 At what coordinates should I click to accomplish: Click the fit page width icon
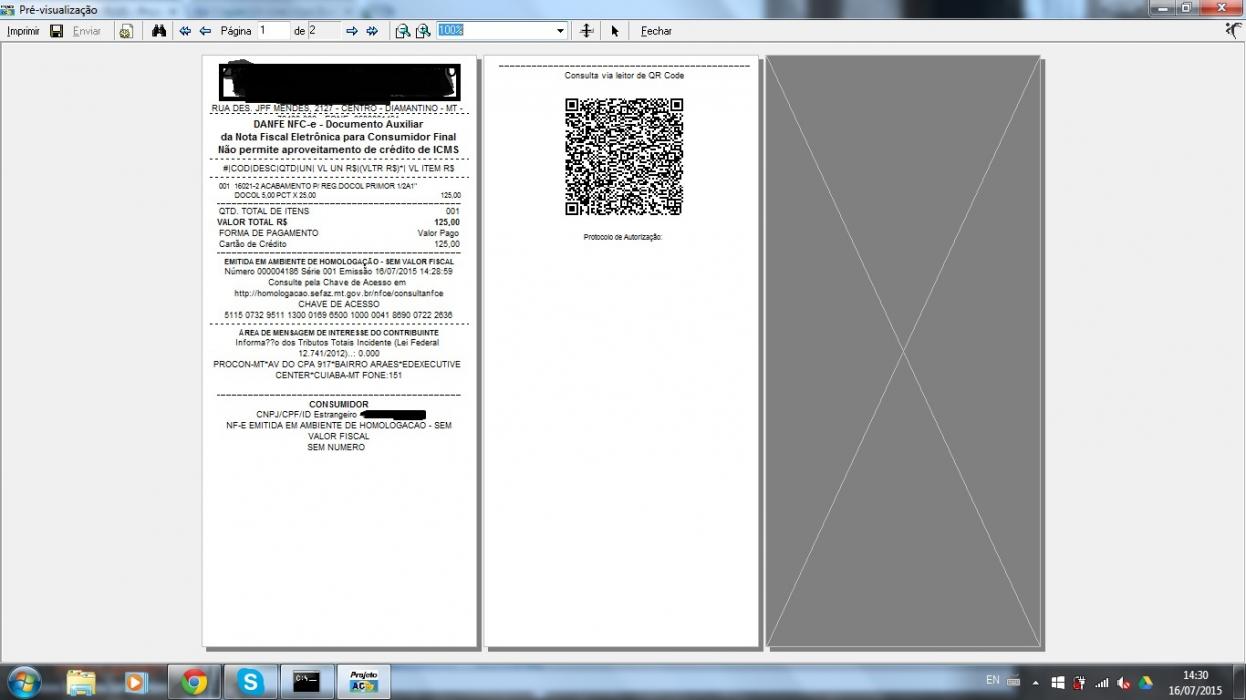[x=587, y=31]
